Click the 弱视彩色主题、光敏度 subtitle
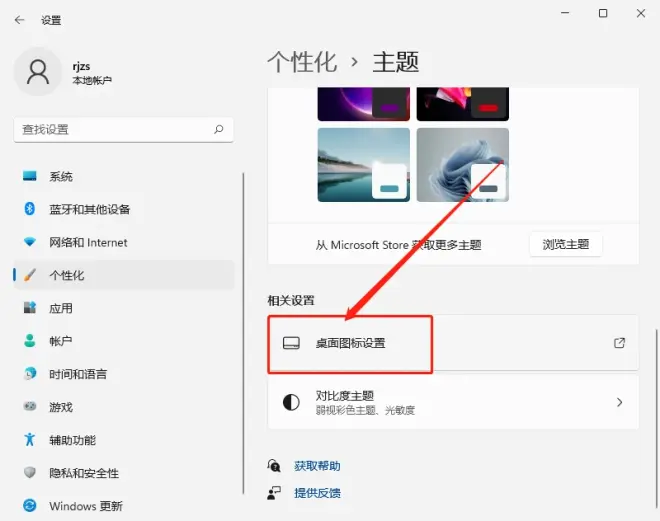Viewport: 660px width, 521px height. coord(365,410)
